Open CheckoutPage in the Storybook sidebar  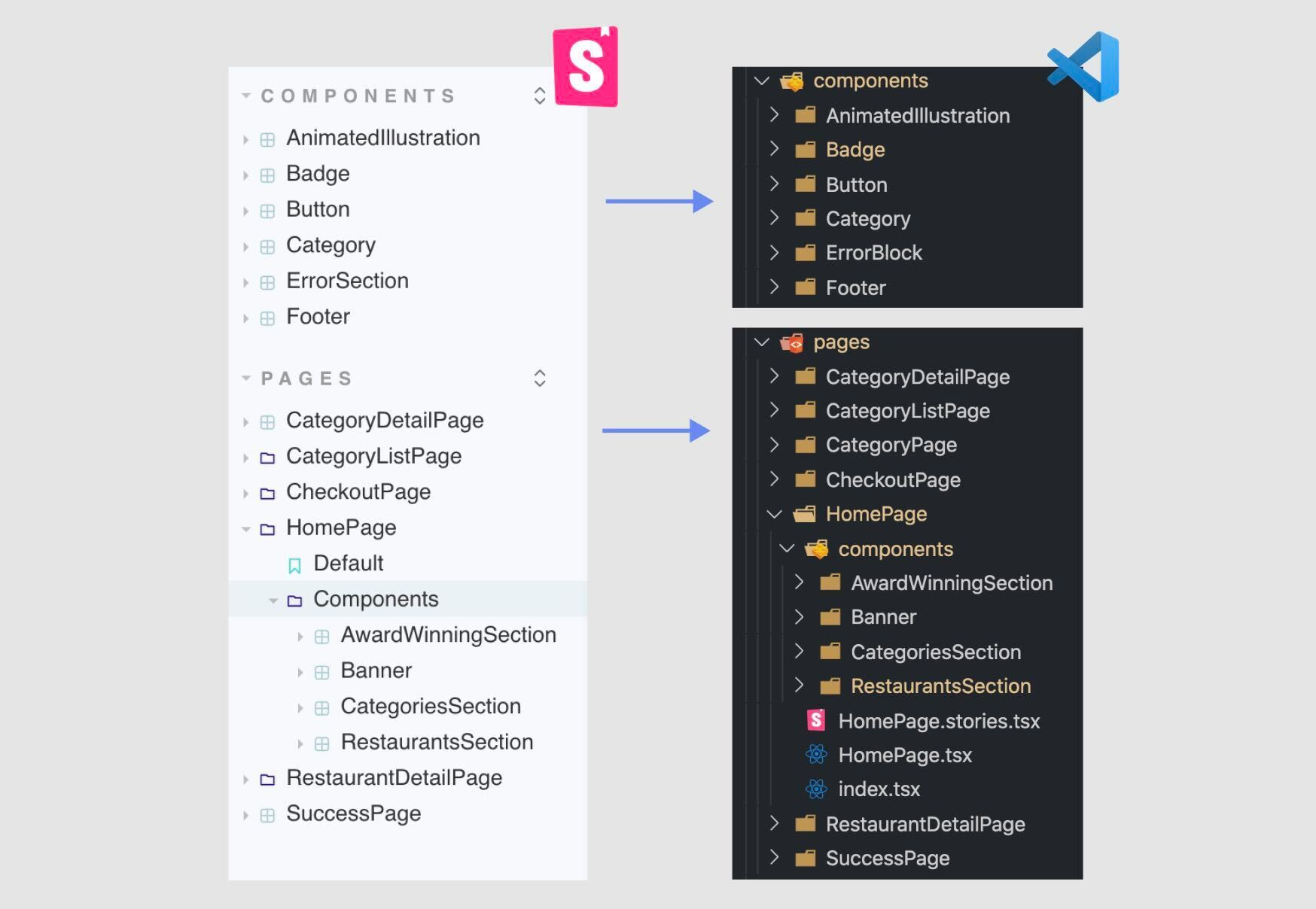(358, 492)
